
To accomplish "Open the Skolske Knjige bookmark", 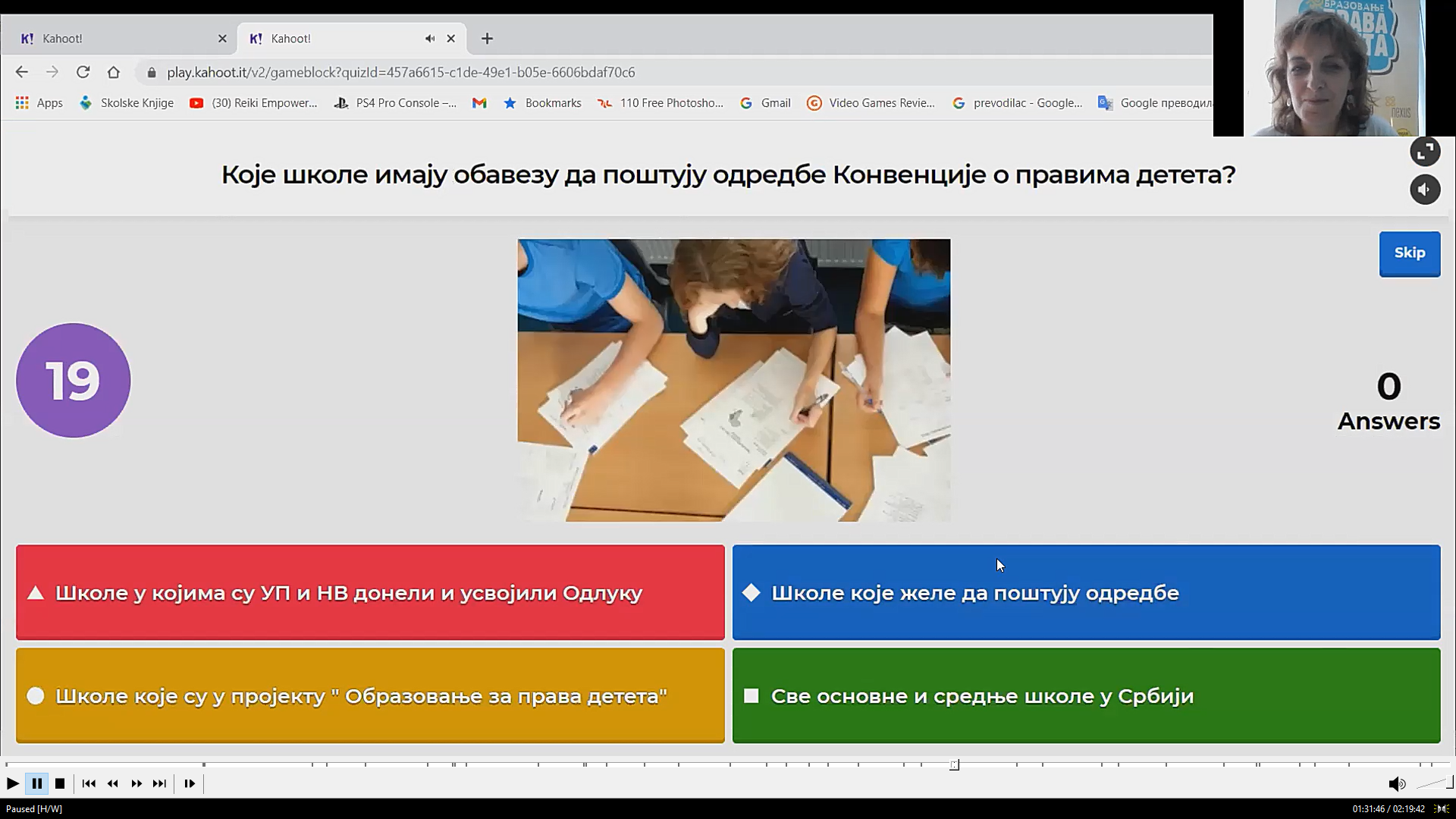I will coord(127,103).
